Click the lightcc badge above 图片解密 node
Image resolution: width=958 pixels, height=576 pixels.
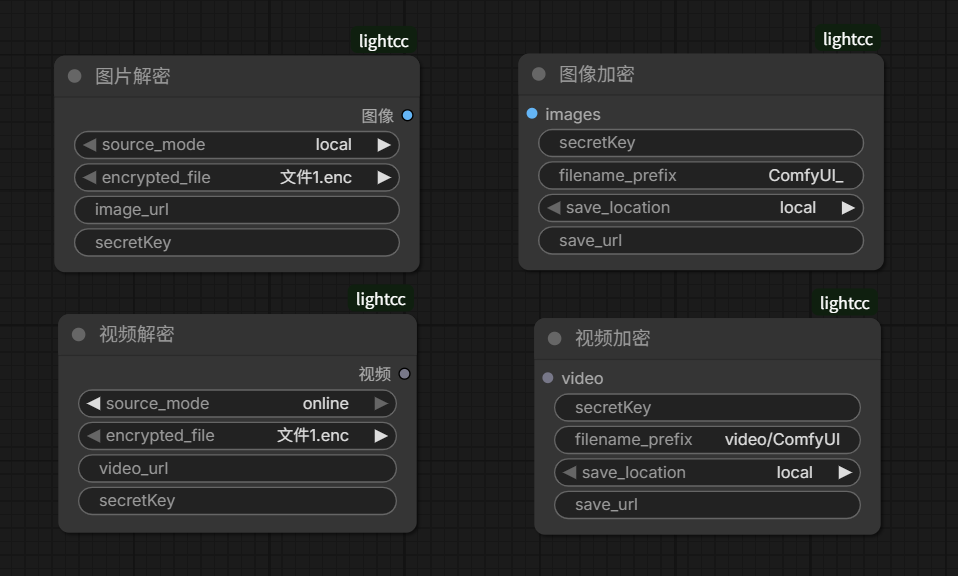(x=384, y=41)
